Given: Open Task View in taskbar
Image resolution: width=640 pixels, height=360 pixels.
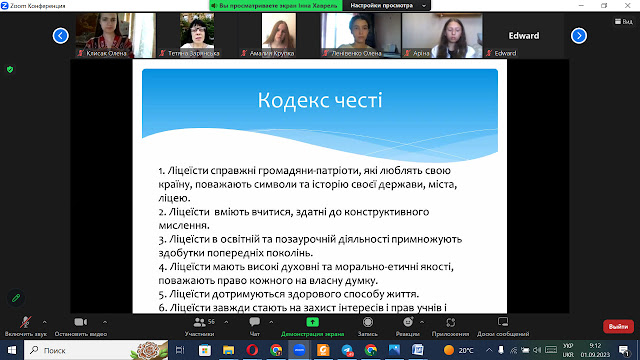Looking at the screenshot, I should [180, 350].
